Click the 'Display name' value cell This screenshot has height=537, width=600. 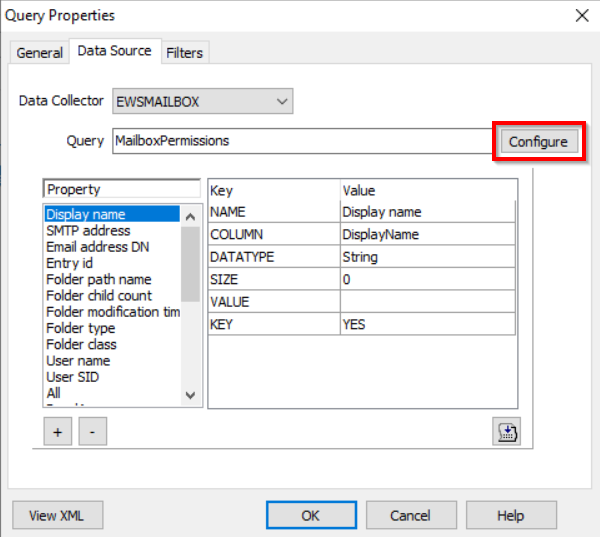[x=427, y=212]
